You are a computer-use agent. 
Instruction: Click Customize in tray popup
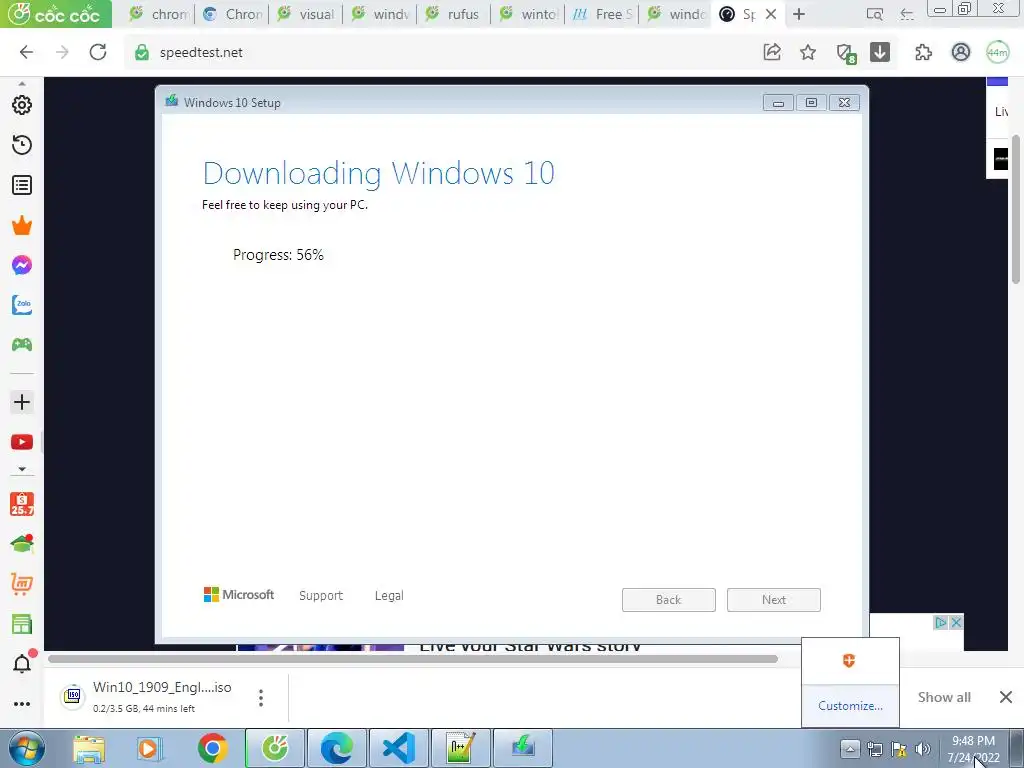[850, 706]
